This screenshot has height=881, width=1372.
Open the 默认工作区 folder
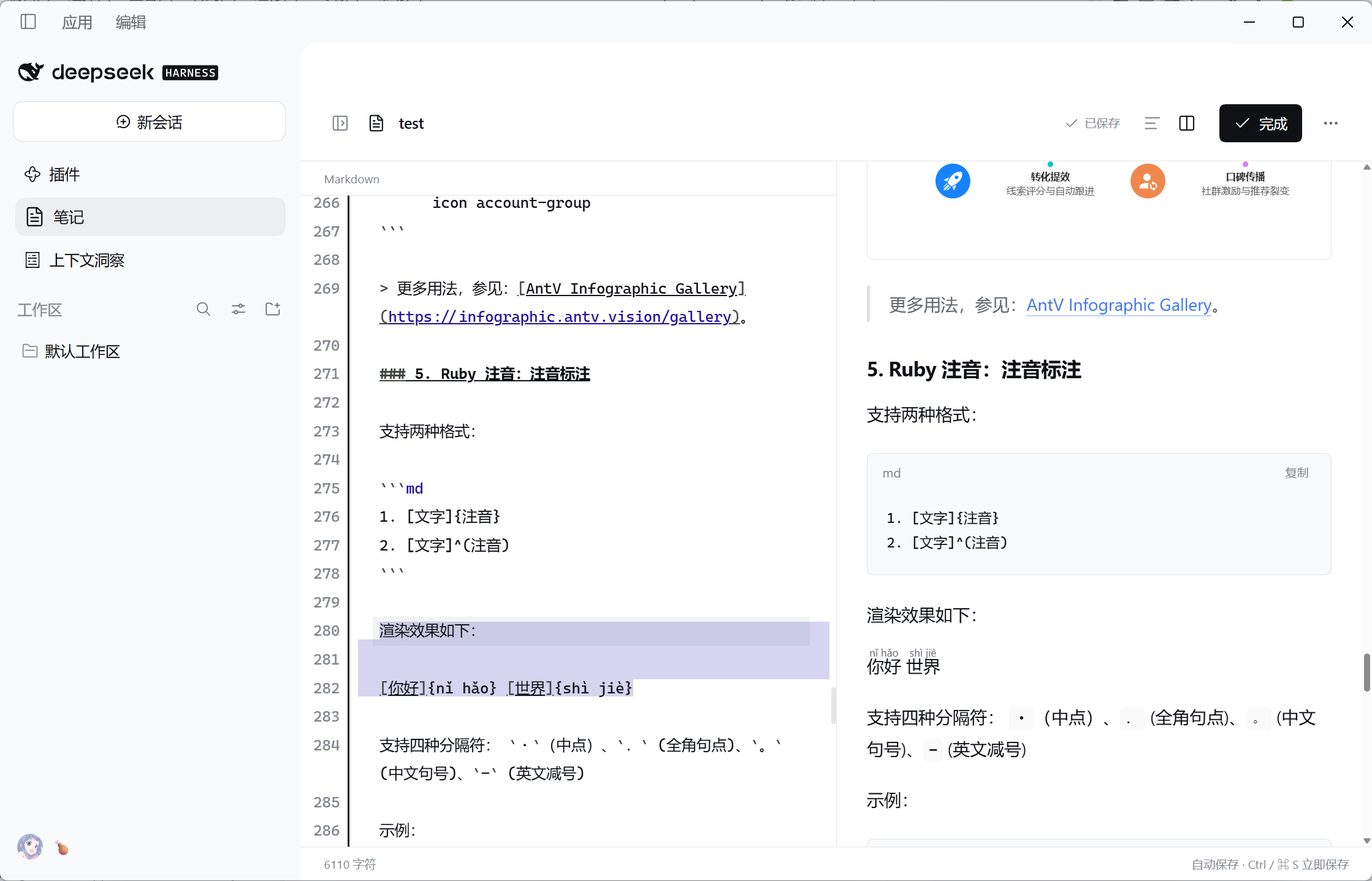pyautogui.click(x=150, y=351)
